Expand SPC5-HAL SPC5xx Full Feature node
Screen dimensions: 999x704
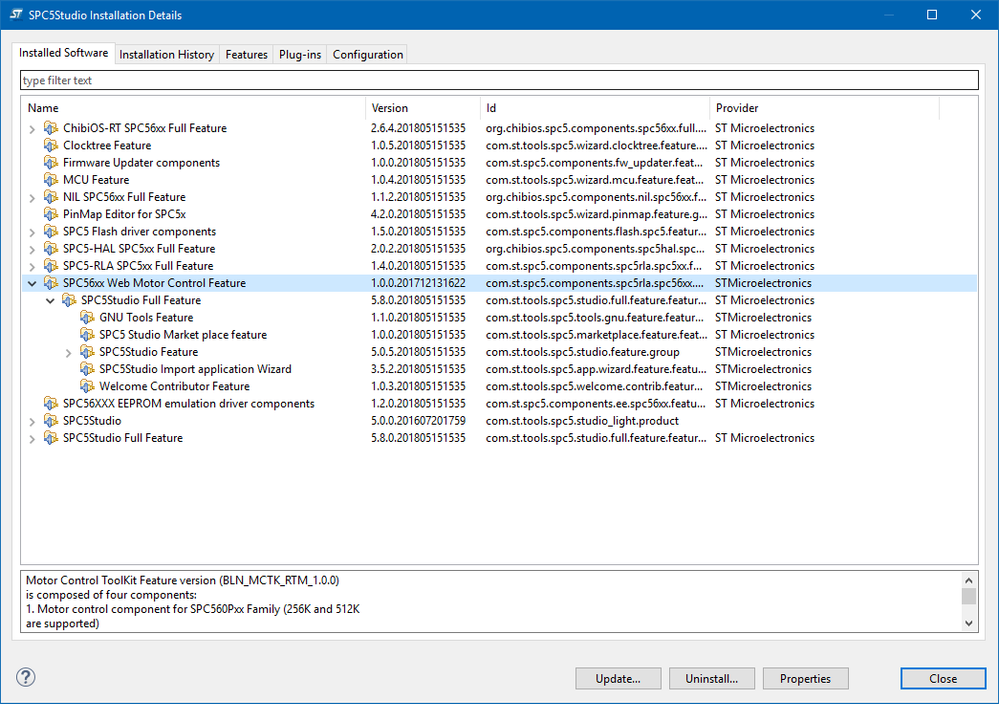[32, 249]
